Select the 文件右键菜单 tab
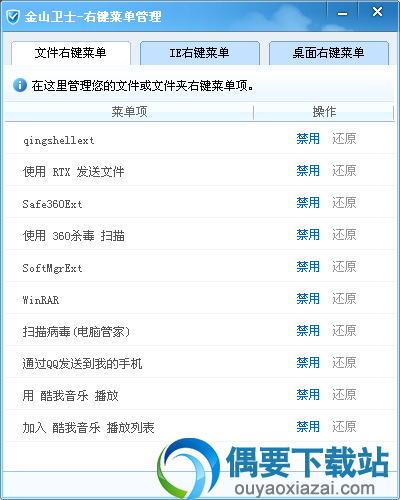The width and height of the screenshot is (400, 500). pyautogui.click(x=71, y=53)
